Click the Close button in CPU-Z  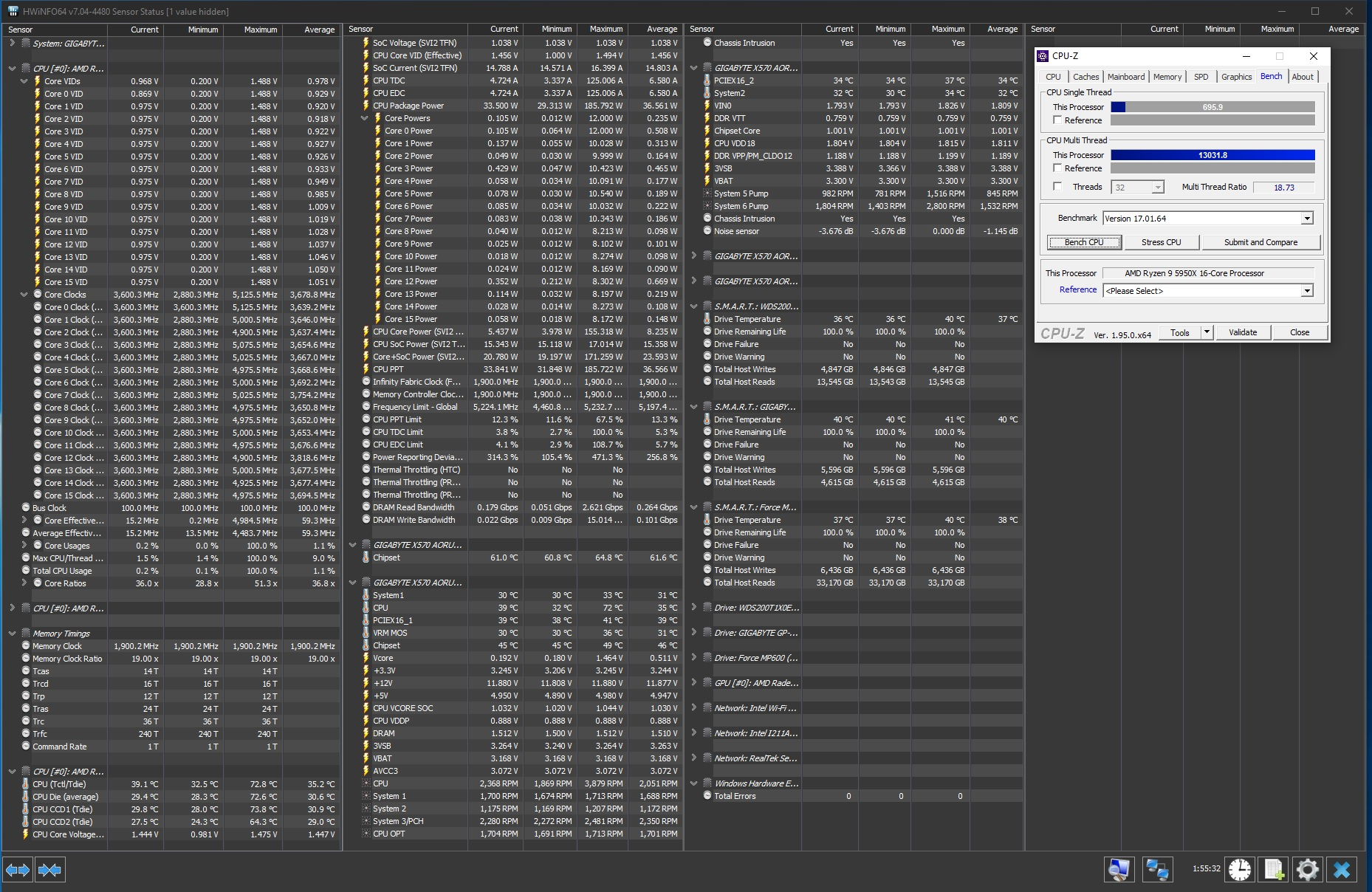pyautogui.click(x=1300, y=332)
